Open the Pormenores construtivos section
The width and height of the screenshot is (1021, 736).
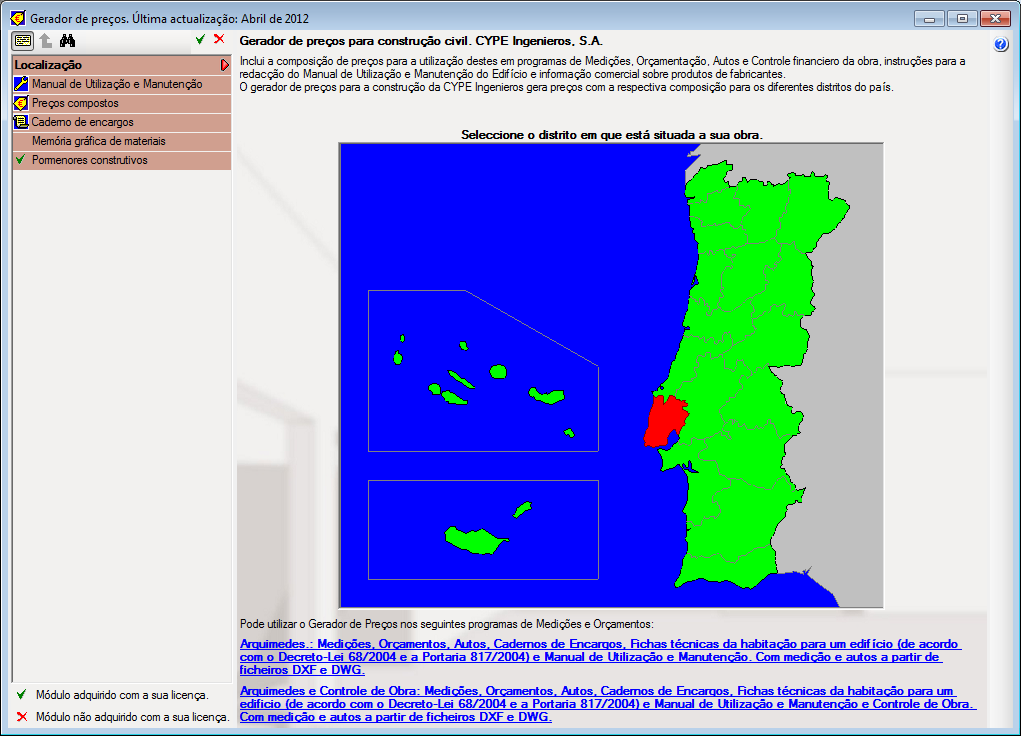click(122, 160)
